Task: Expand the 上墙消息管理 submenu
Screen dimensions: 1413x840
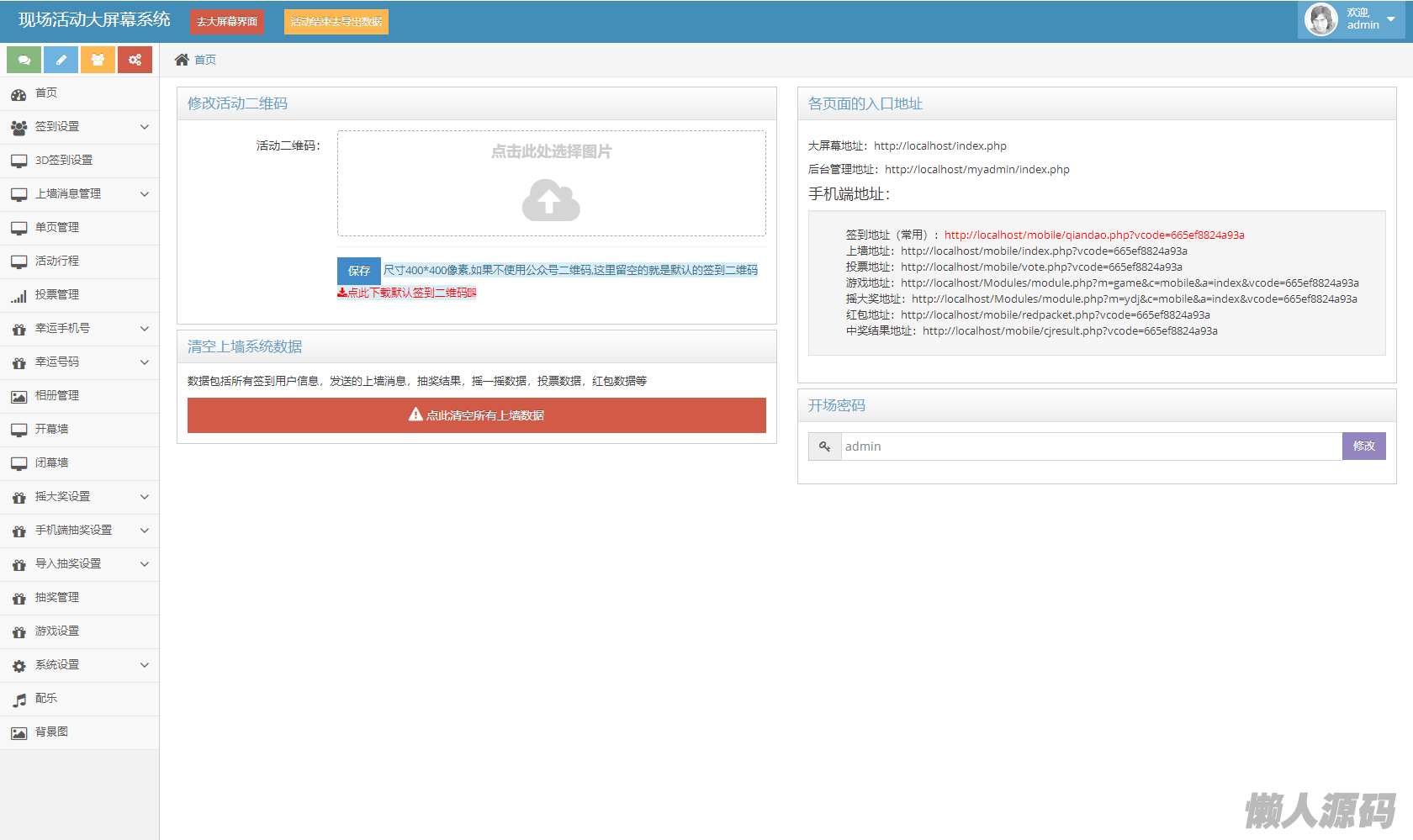Action: pos(79,194)
